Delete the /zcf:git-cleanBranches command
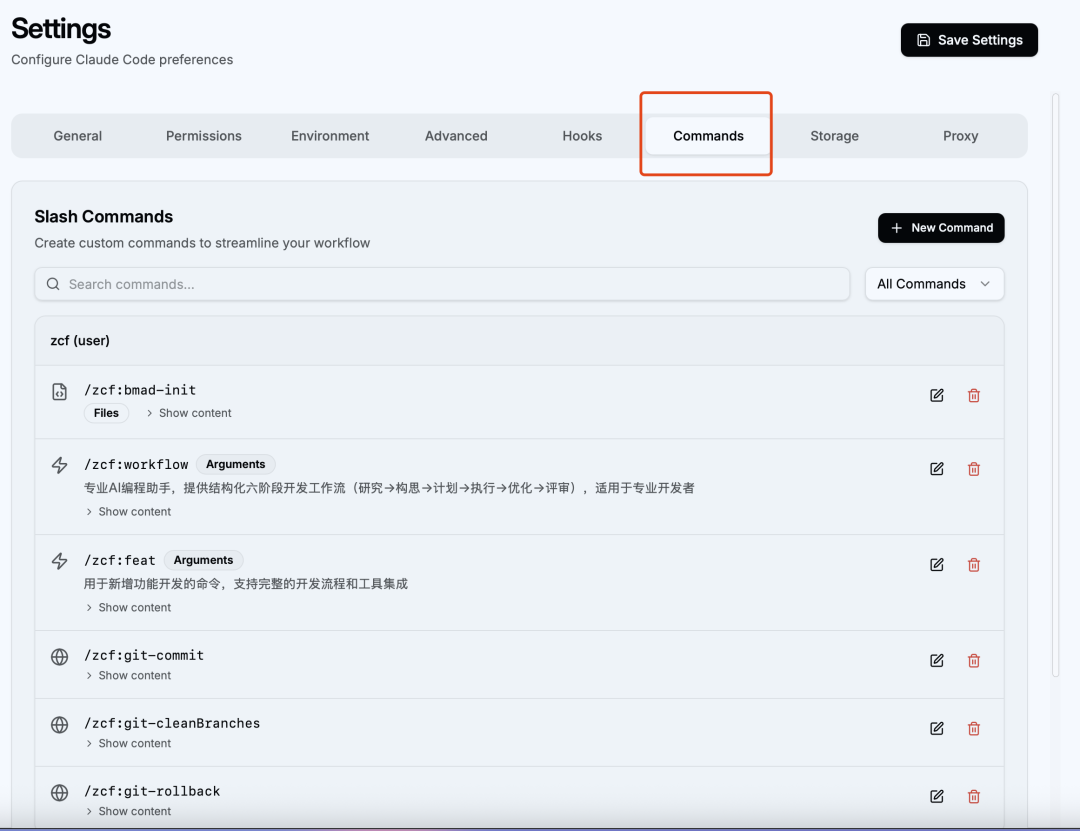The image size is (1080, 831). tap(974, 729)
